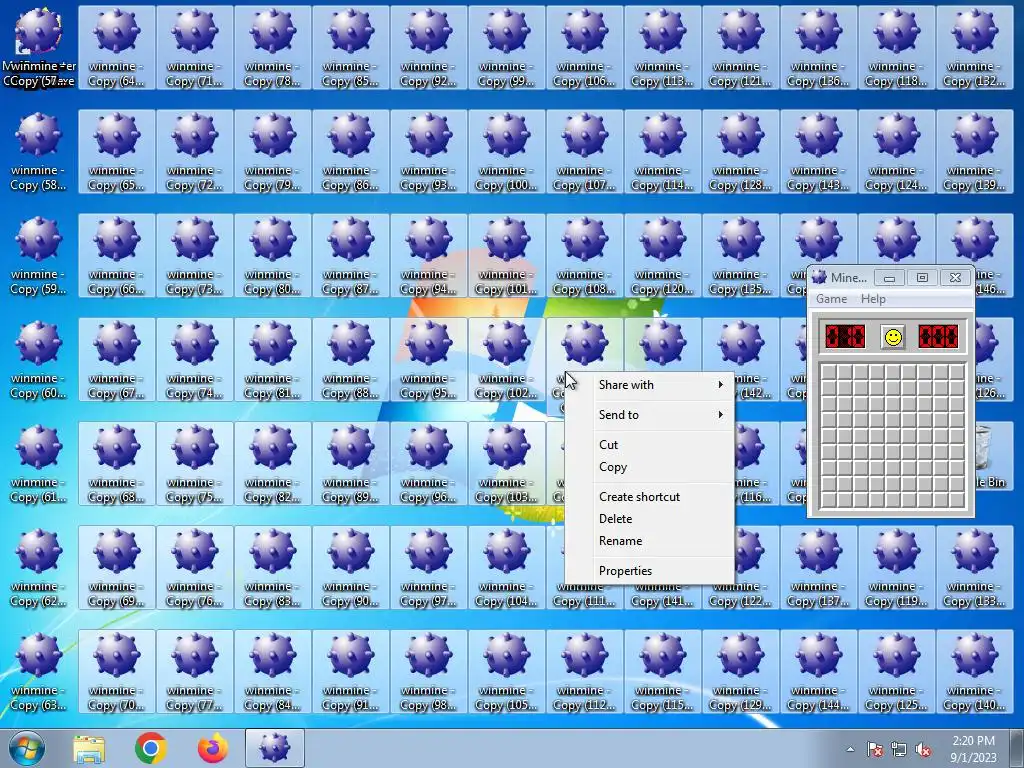
Task: Open the Game menu in Minesweeper
Action: coord(831,299)
